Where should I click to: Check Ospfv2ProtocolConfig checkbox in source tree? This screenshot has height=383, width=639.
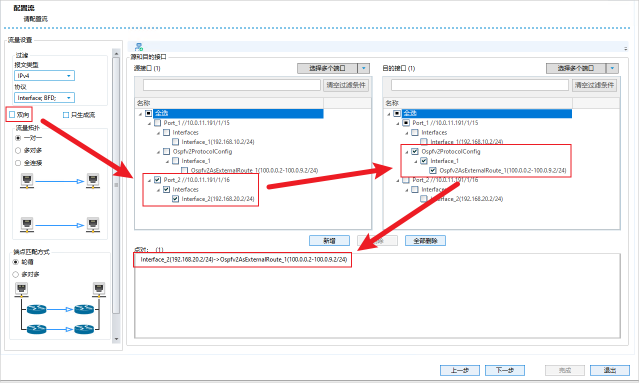click(166, 152)
